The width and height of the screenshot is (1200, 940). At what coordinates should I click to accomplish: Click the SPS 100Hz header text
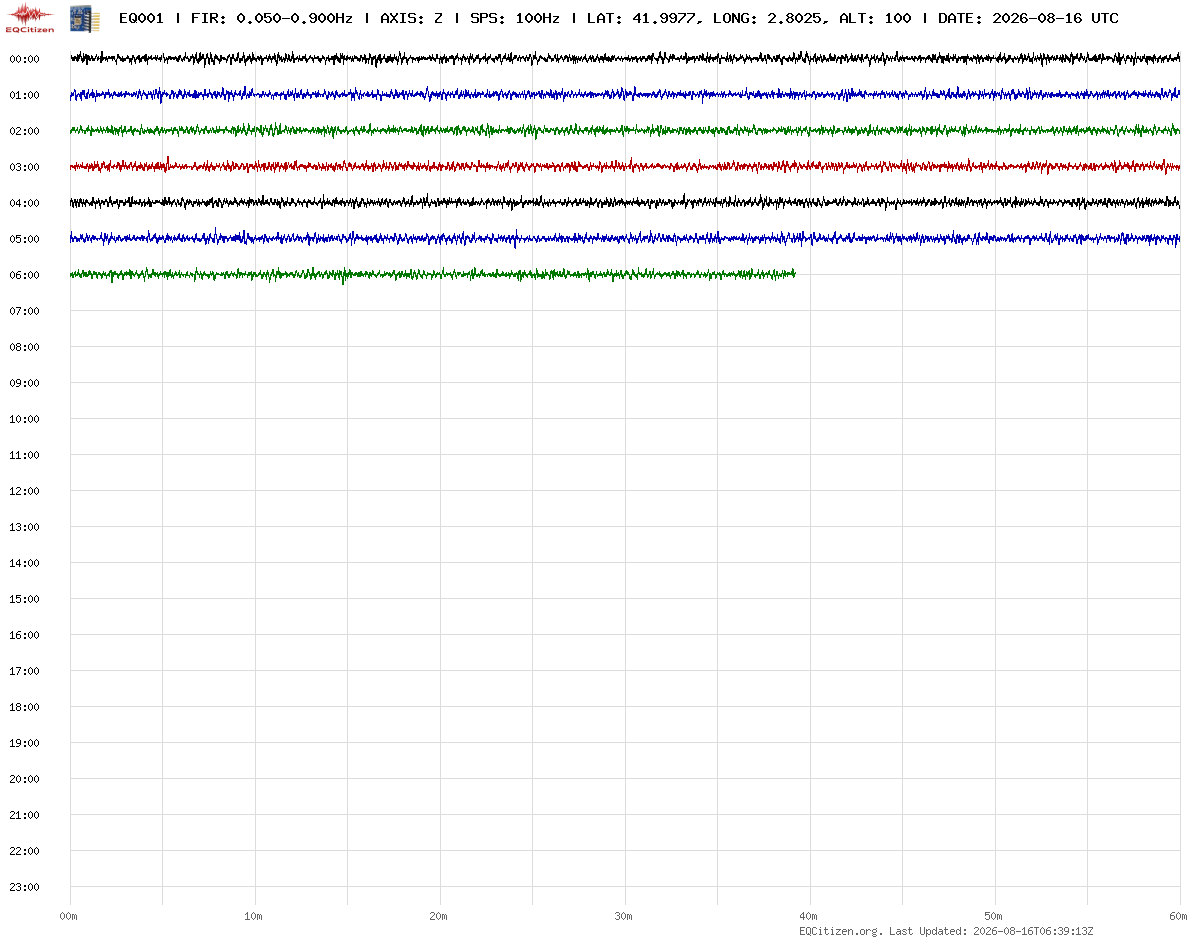point(514,18)
